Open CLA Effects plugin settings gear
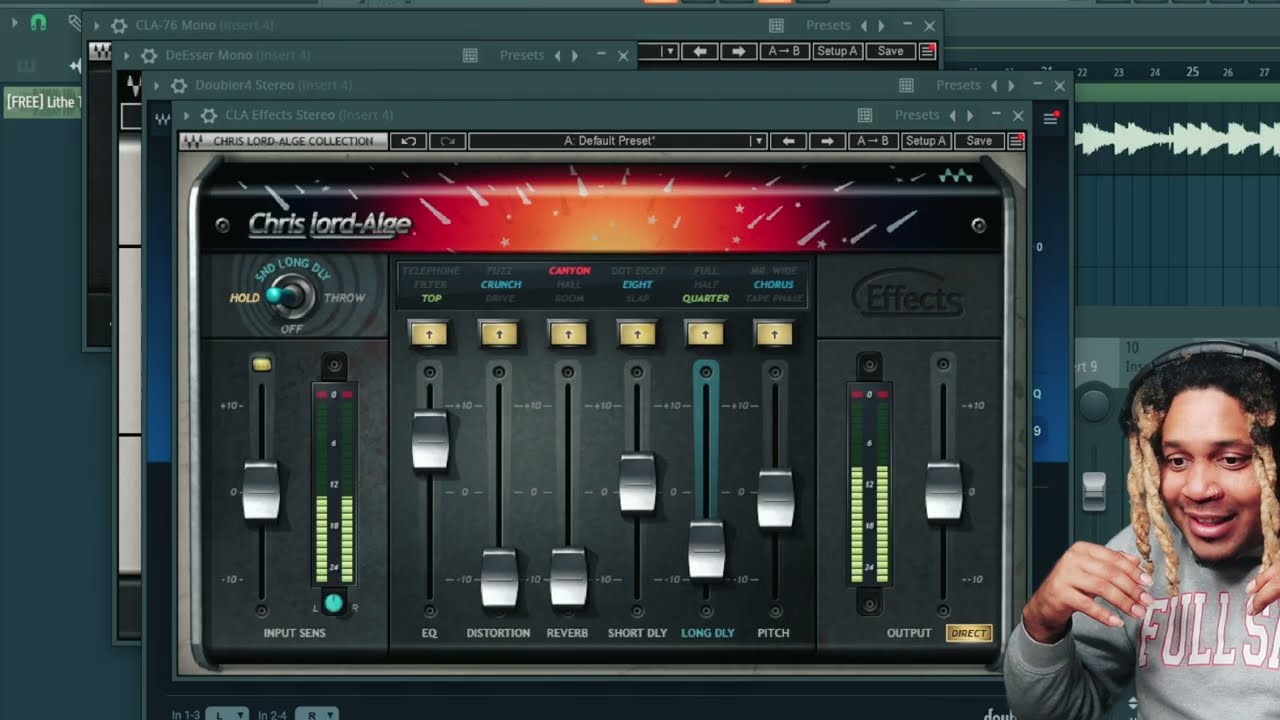This screenshot has height=720, width=1280. point(209,115)
